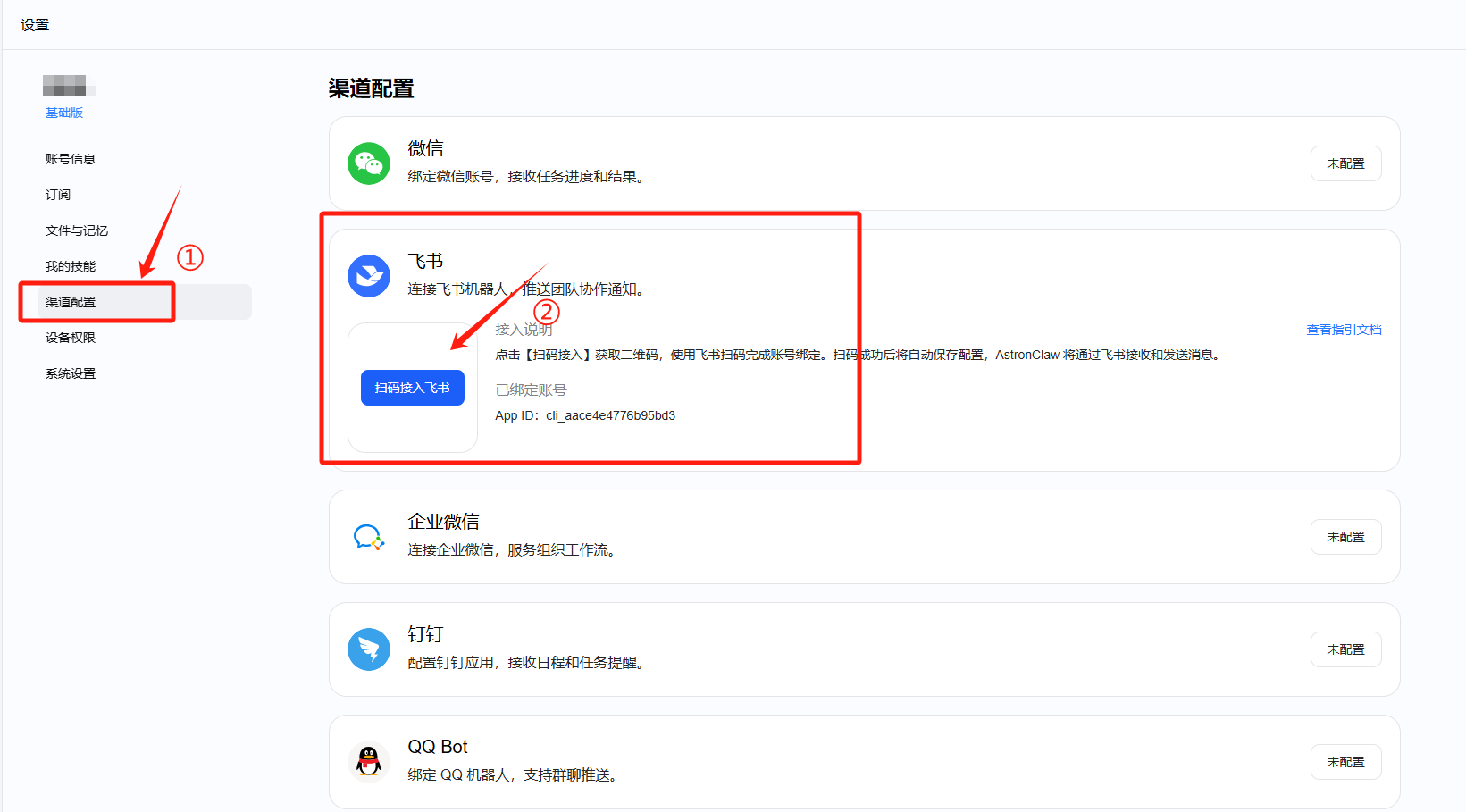
Task: Click the 基础版 plan link
Action: click(x=64, y=113)
